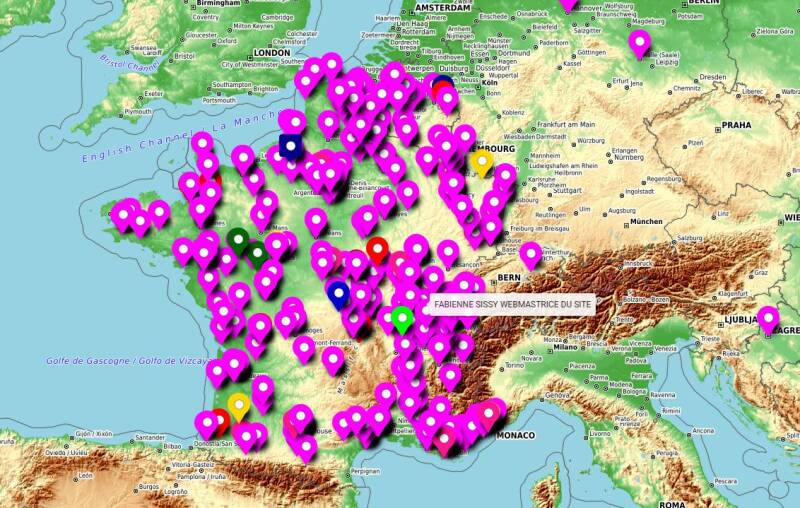Select the magenta marker near Leipzig
800x508 pixels.
[x=639, y=43]
